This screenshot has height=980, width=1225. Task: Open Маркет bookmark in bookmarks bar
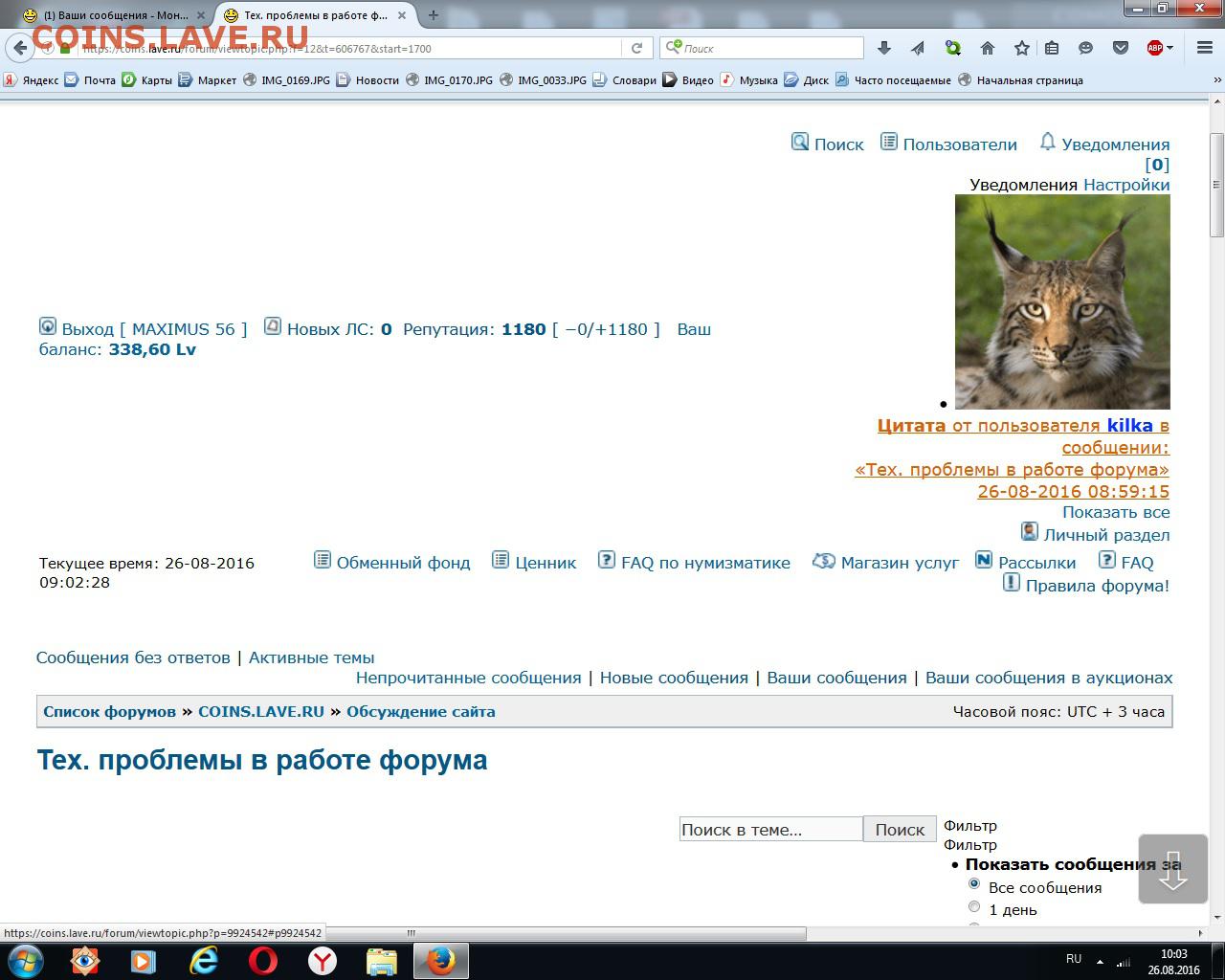tap(208, 80)
